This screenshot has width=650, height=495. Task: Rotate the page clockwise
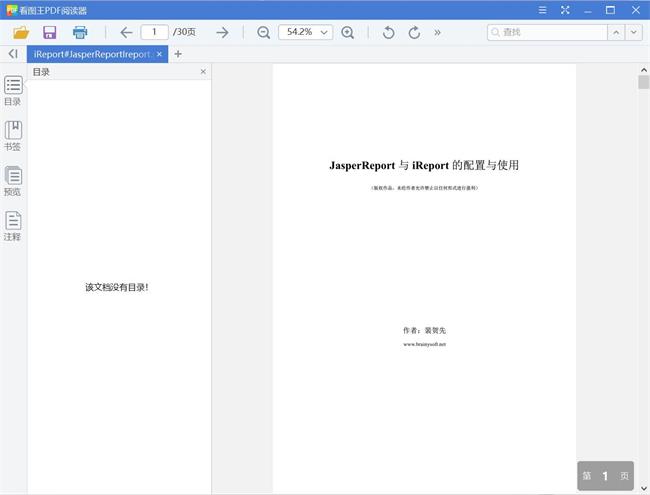[x=414, y=32]
